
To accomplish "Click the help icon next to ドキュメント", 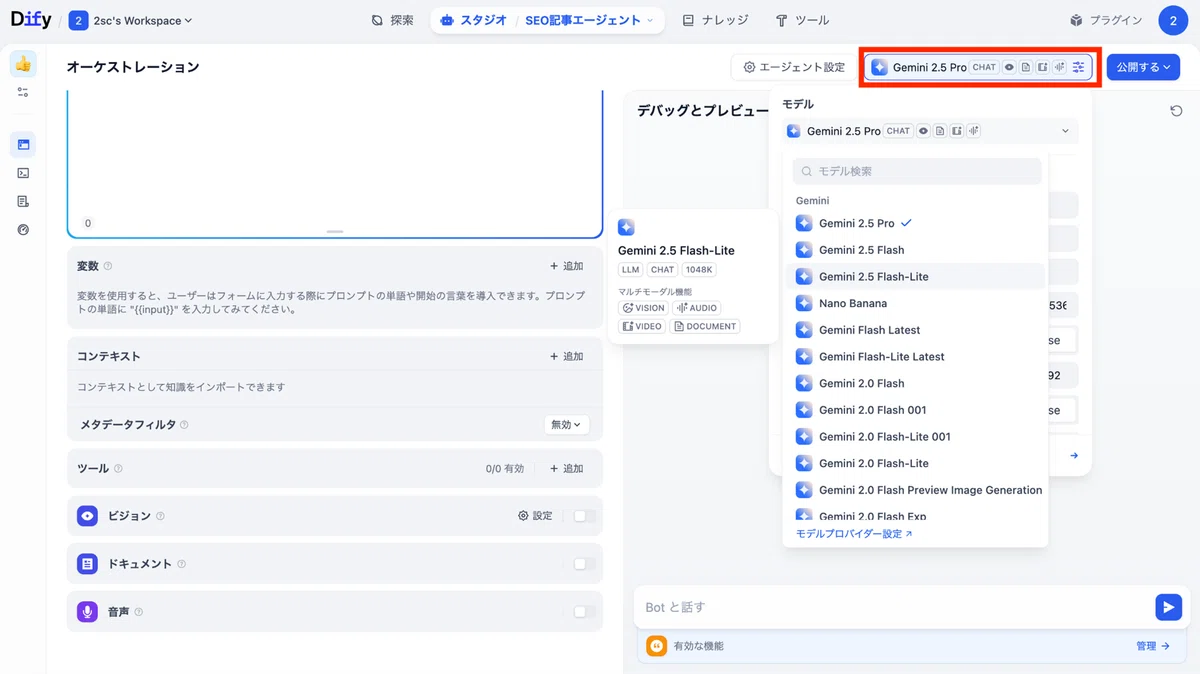I will click(181, 564).
